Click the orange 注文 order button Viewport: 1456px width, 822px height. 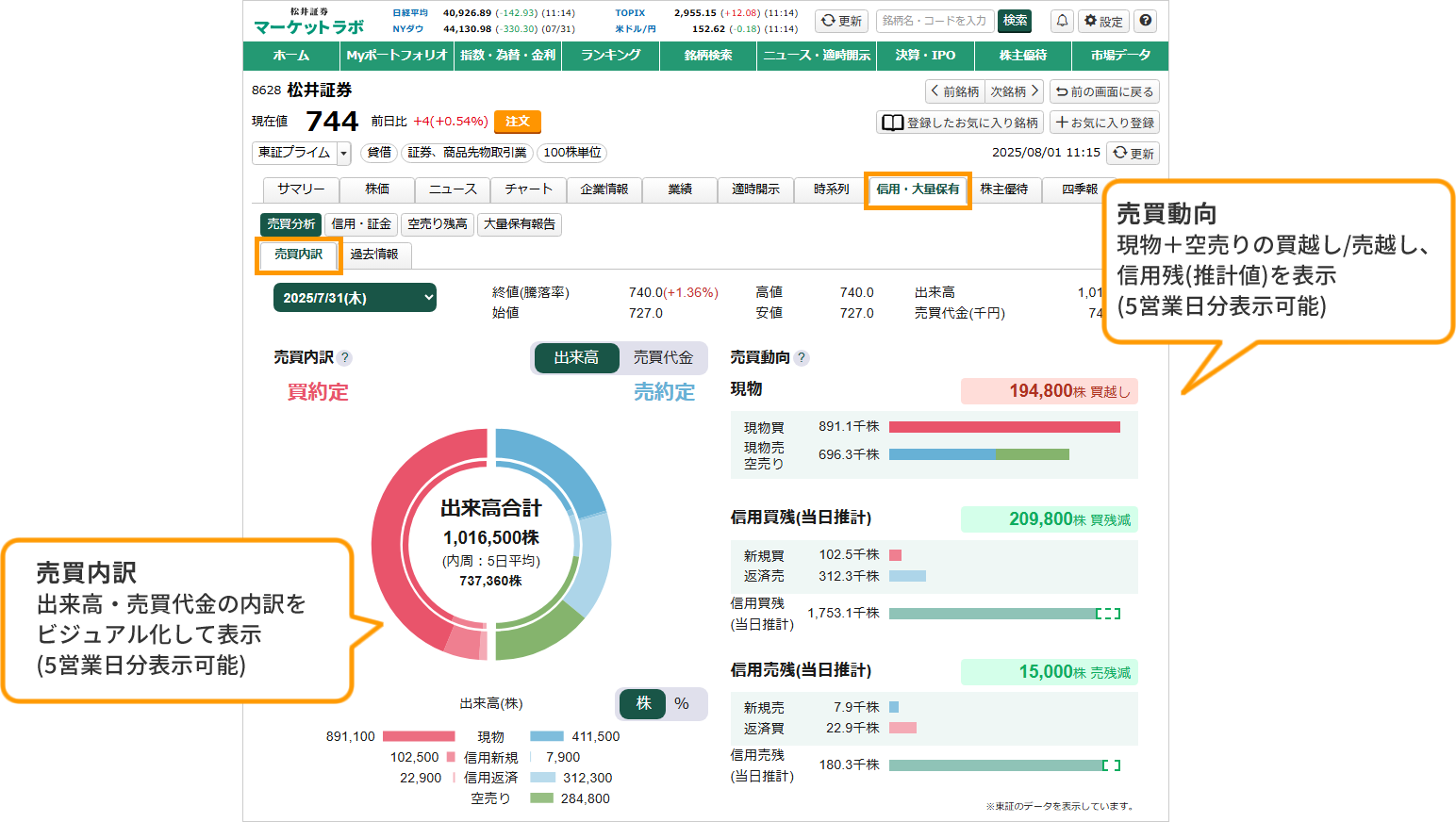point(518,122)
